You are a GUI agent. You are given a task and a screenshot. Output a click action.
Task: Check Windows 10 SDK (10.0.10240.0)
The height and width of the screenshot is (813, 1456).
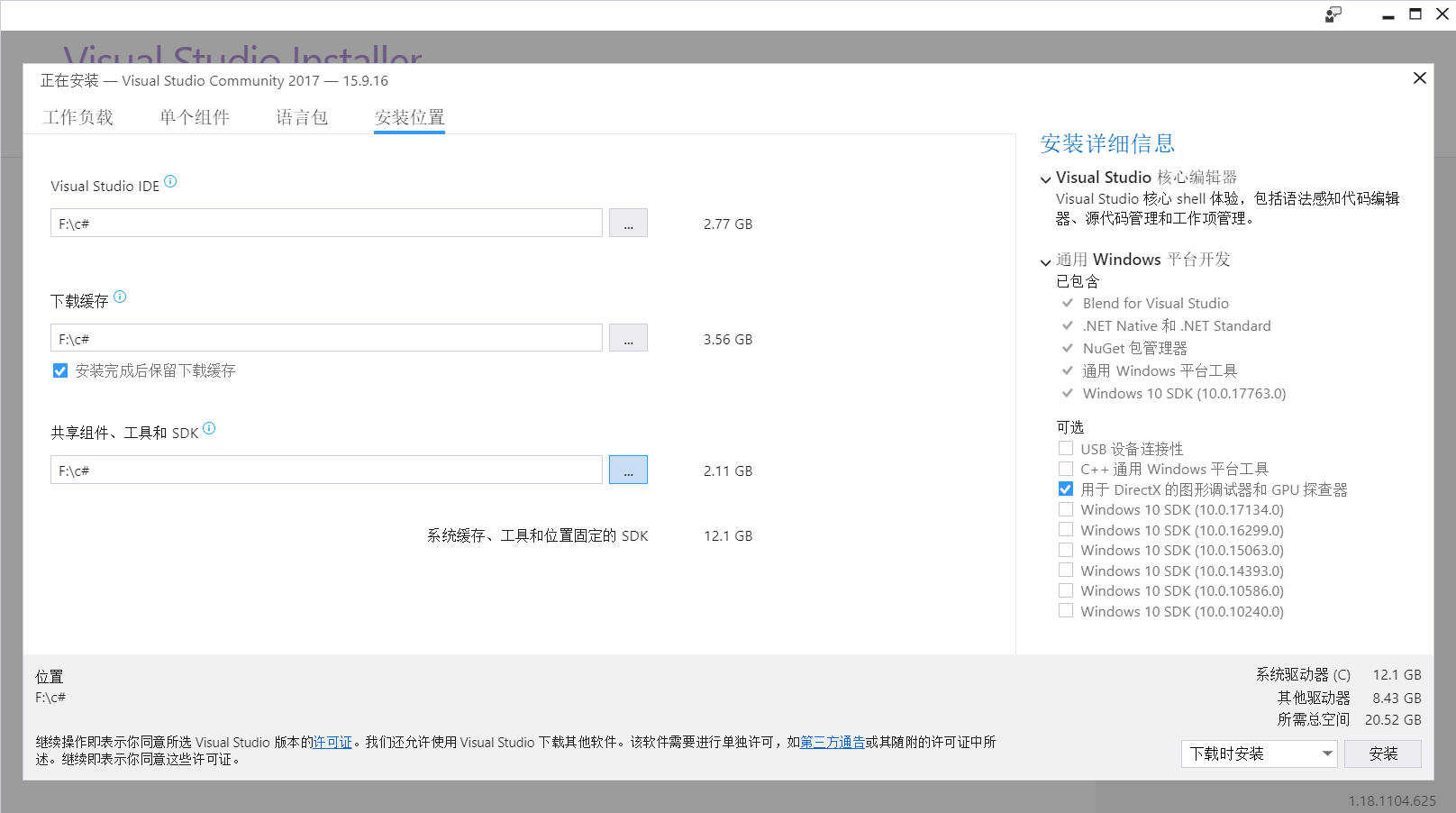pos(1066,611)
